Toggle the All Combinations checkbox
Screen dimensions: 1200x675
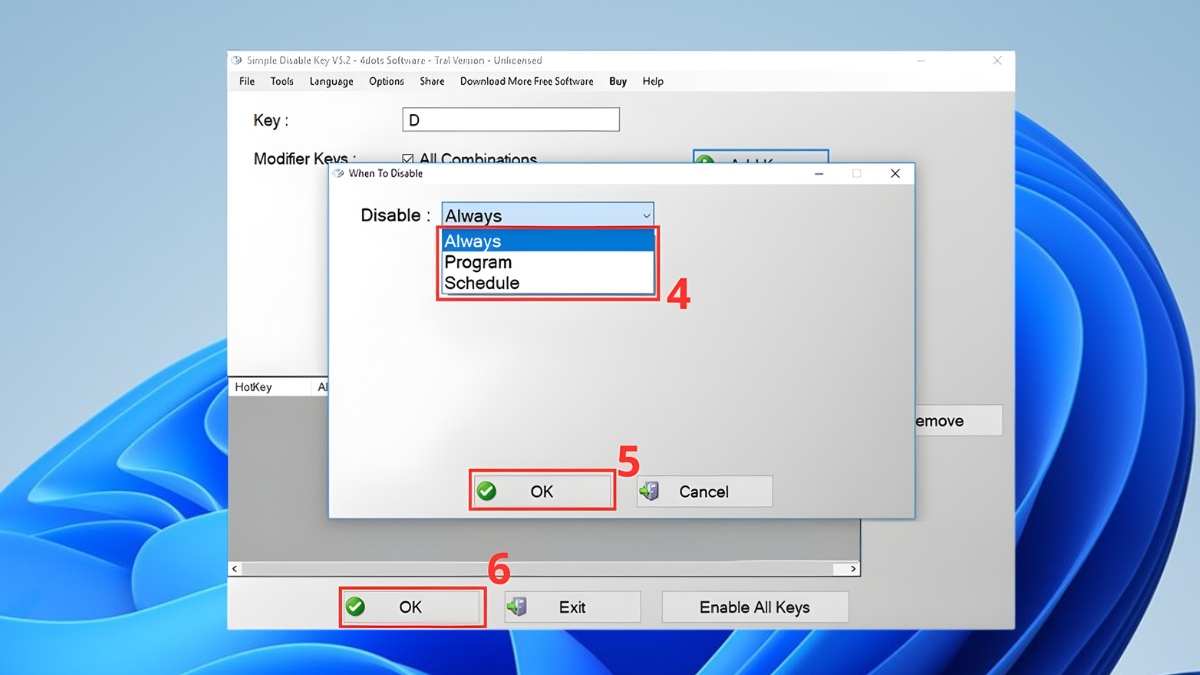(407, 159)
